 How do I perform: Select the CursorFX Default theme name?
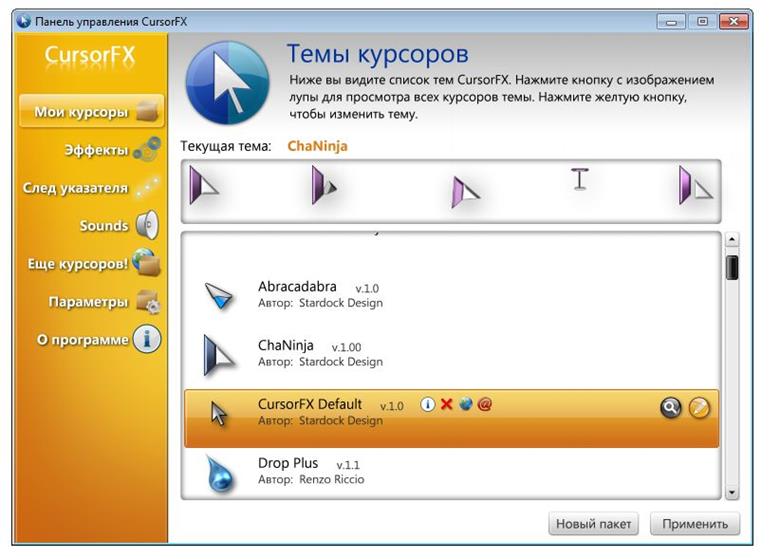click(x=309, y=404)
